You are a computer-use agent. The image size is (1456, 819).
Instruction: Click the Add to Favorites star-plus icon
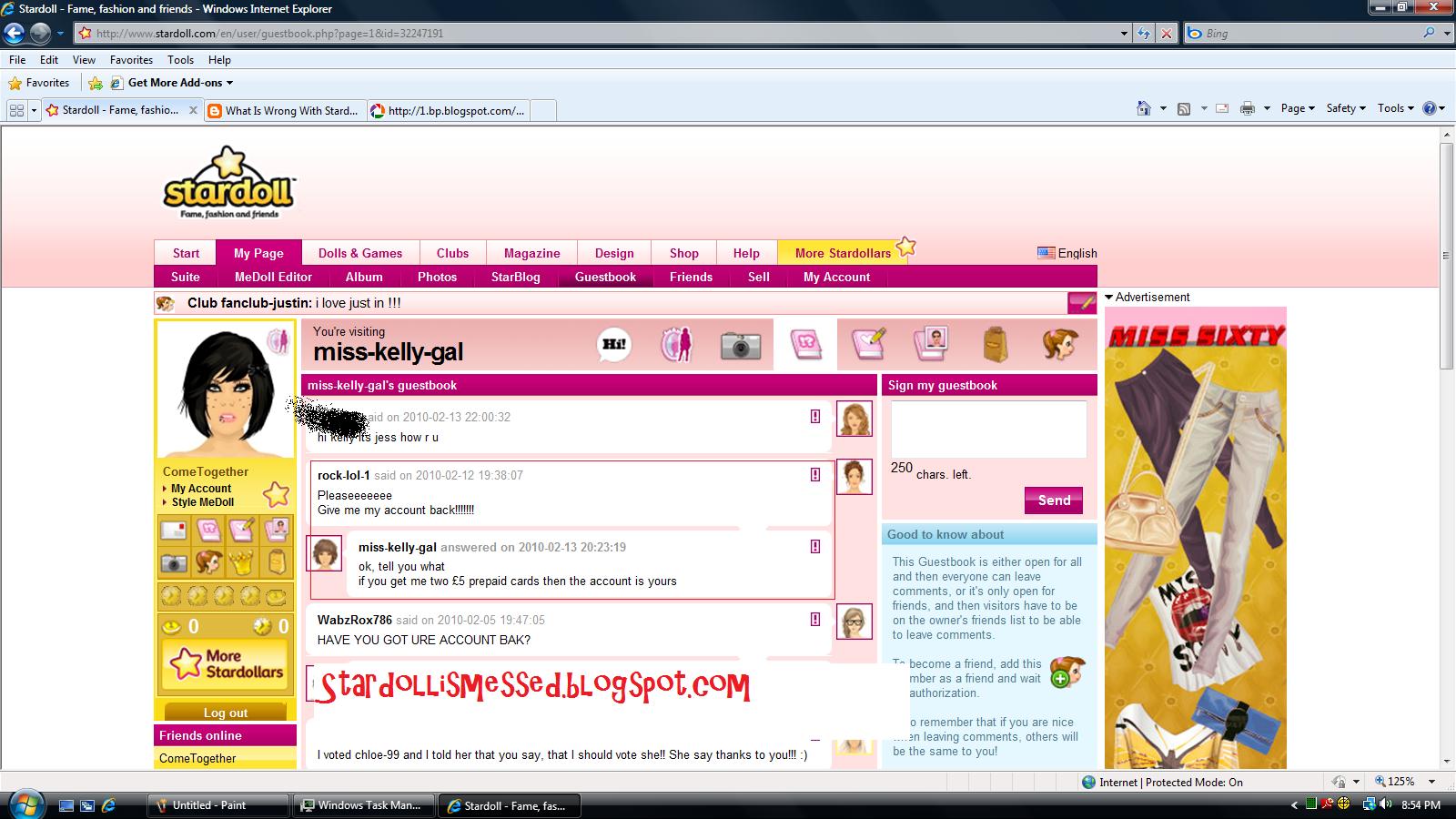point(96,83)
